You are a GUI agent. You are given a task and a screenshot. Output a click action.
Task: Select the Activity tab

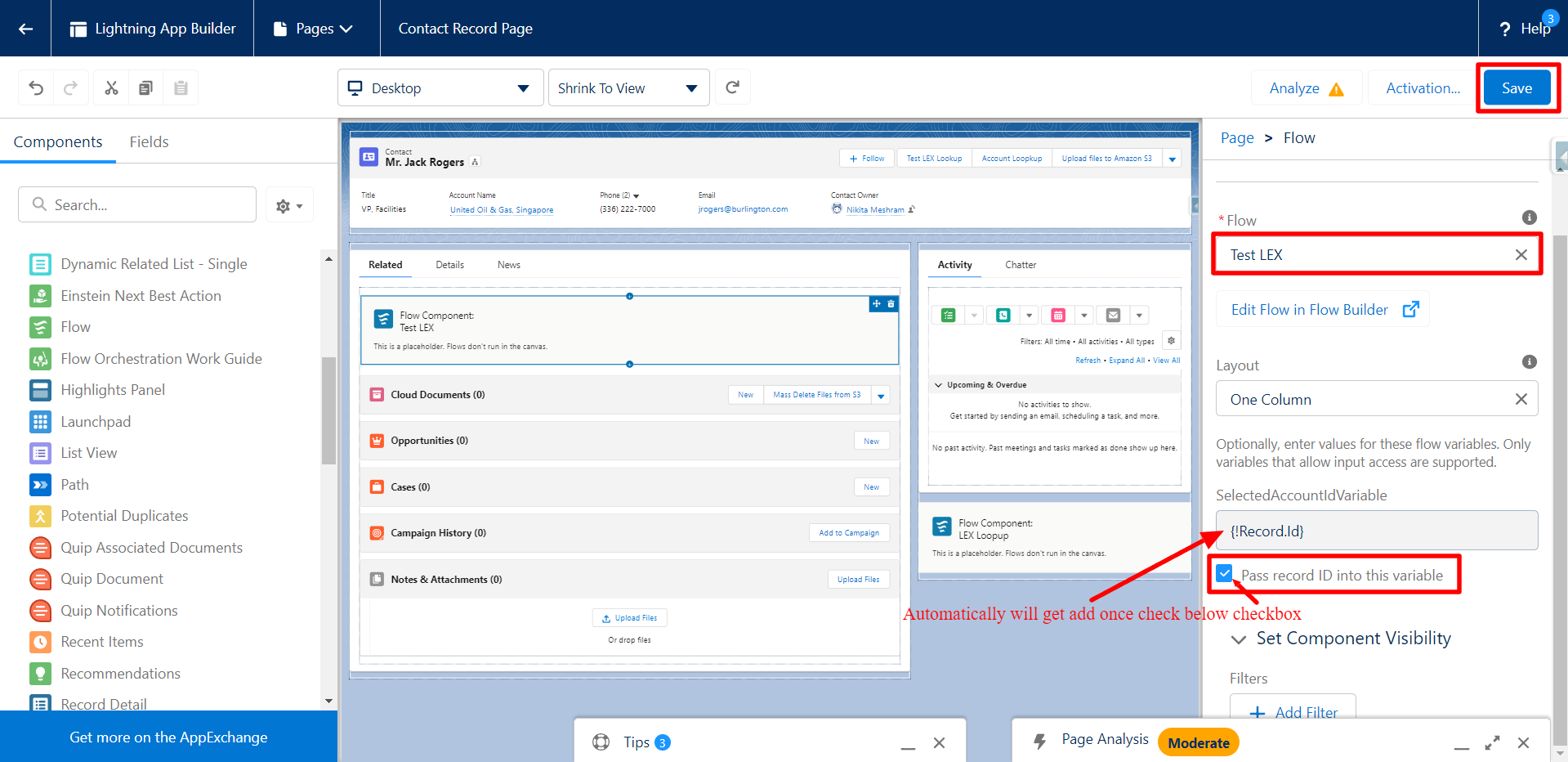(955, 265)
